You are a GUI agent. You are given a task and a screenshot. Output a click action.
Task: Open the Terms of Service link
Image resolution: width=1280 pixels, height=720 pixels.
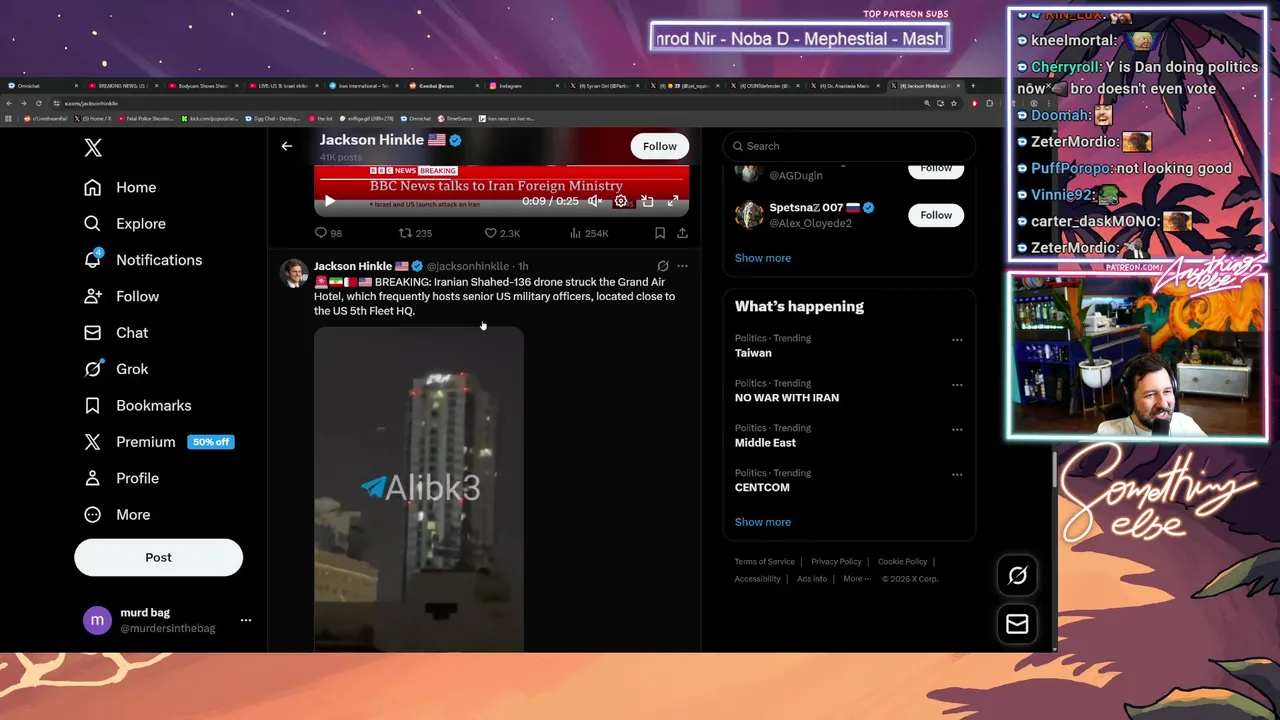(x=765, y=562)
